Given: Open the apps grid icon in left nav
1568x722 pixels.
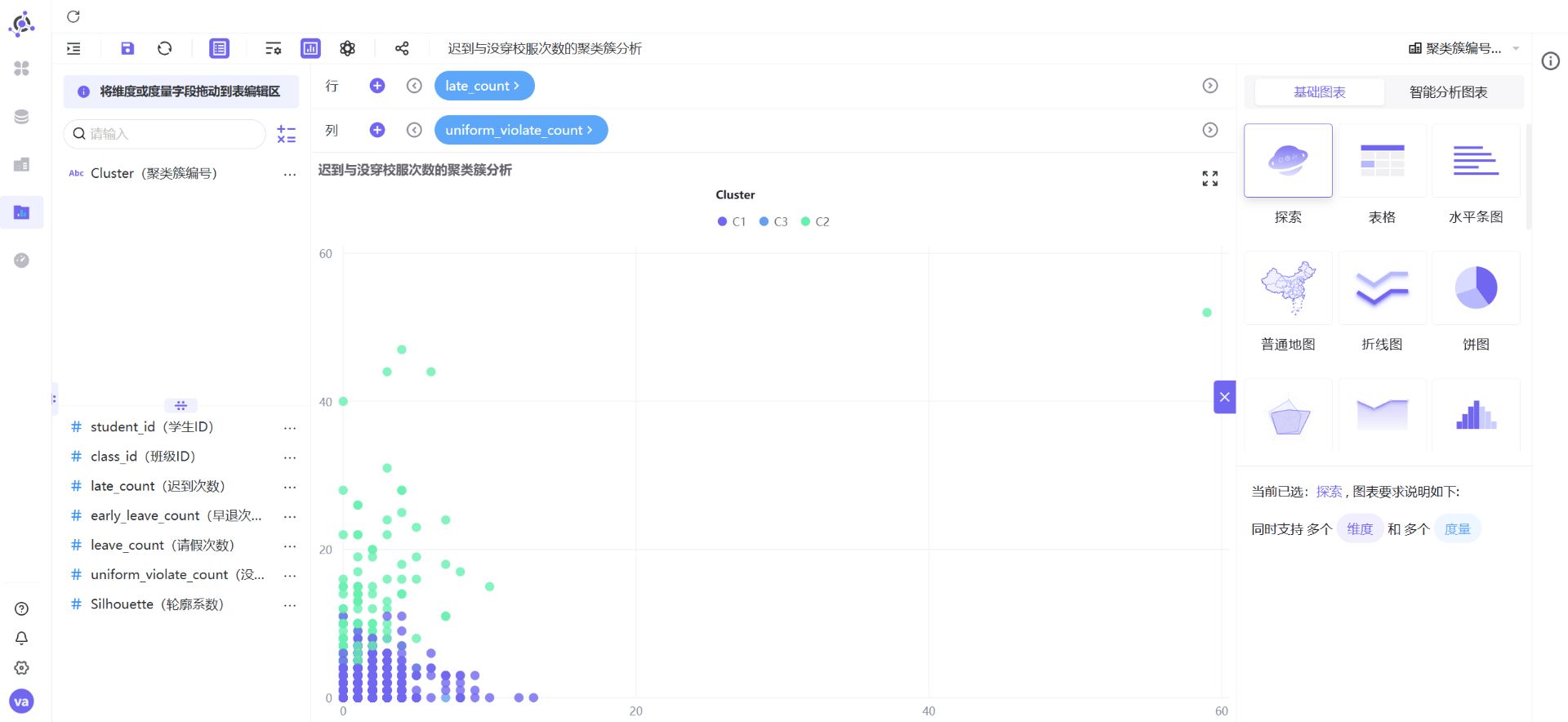Looking at the screenshot, I should coord(22,69).
